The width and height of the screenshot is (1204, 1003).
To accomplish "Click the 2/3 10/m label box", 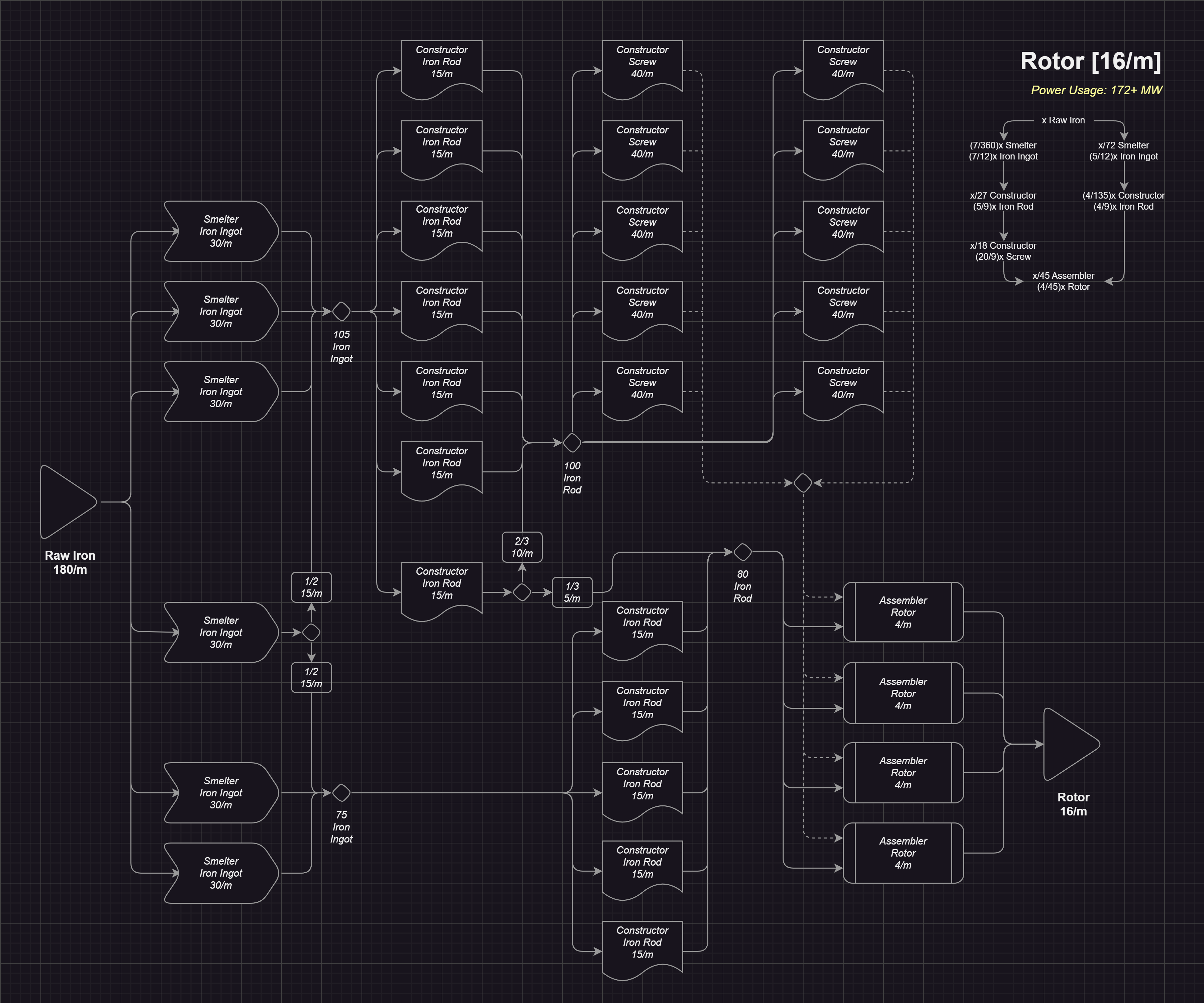I will [522, 547].
